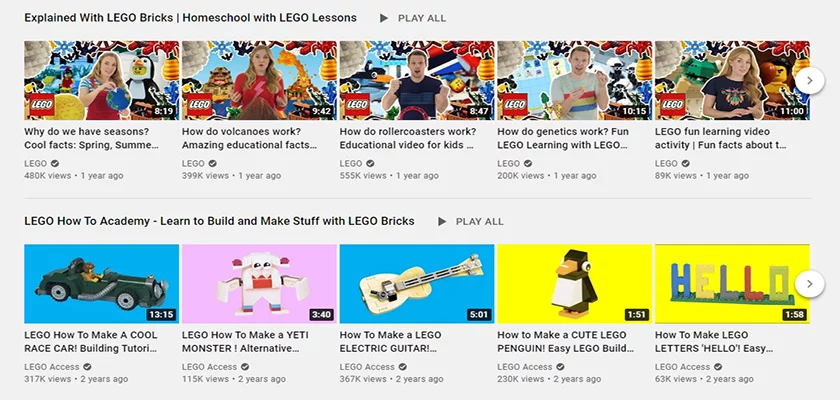Open LEGO How To Academy playlist heading
The image size is (840, 400).
(x=219, y=221)
